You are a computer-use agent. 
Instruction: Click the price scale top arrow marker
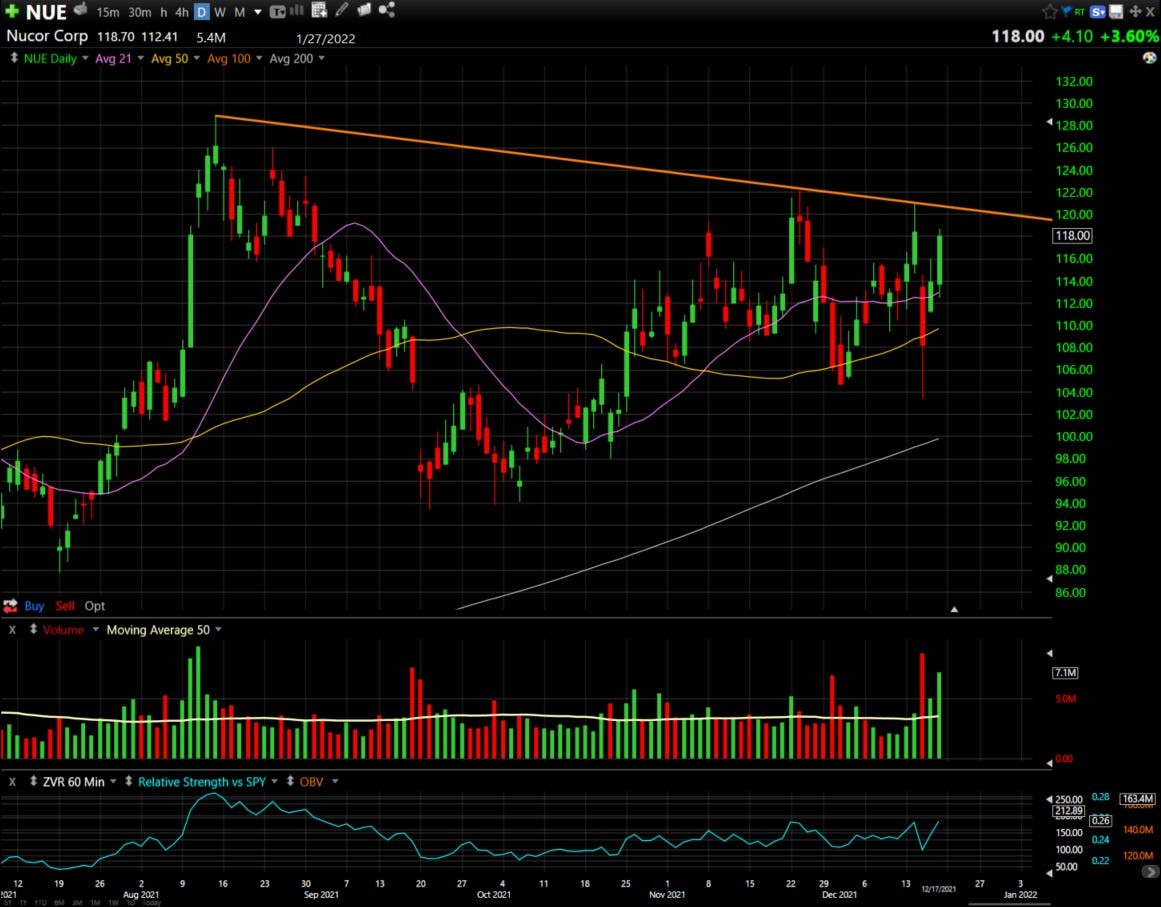[1048, 121]
